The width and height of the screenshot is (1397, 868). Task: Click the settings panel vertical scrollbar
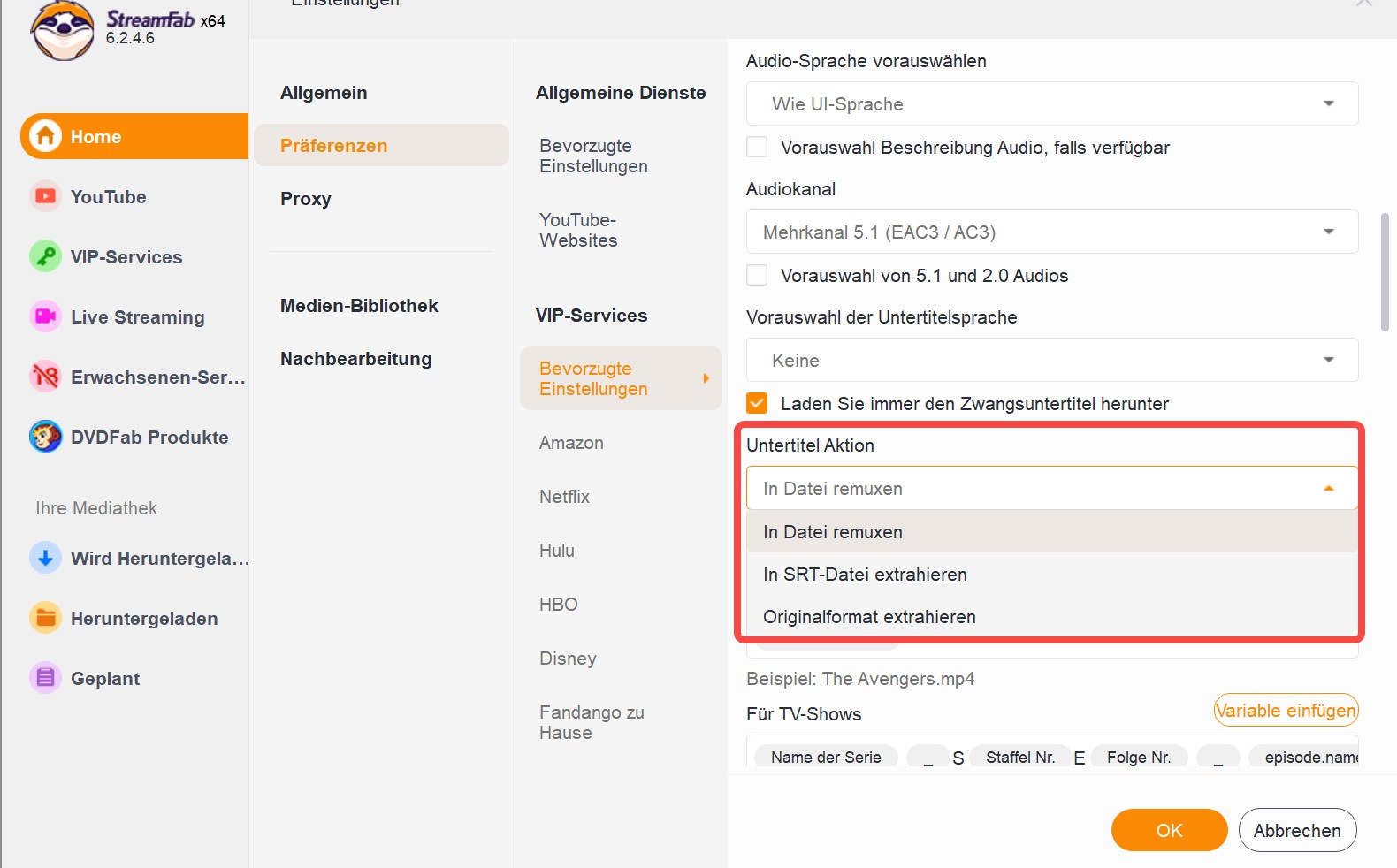1385,271
